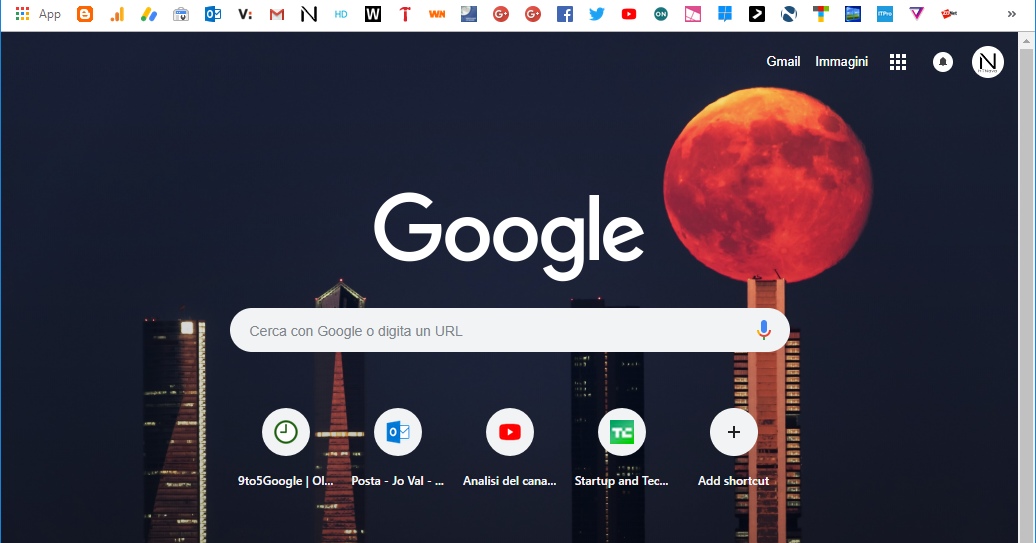Open the black arrow '>' bookmark
The image size is (1036, 543).
(x=757, y=14)
